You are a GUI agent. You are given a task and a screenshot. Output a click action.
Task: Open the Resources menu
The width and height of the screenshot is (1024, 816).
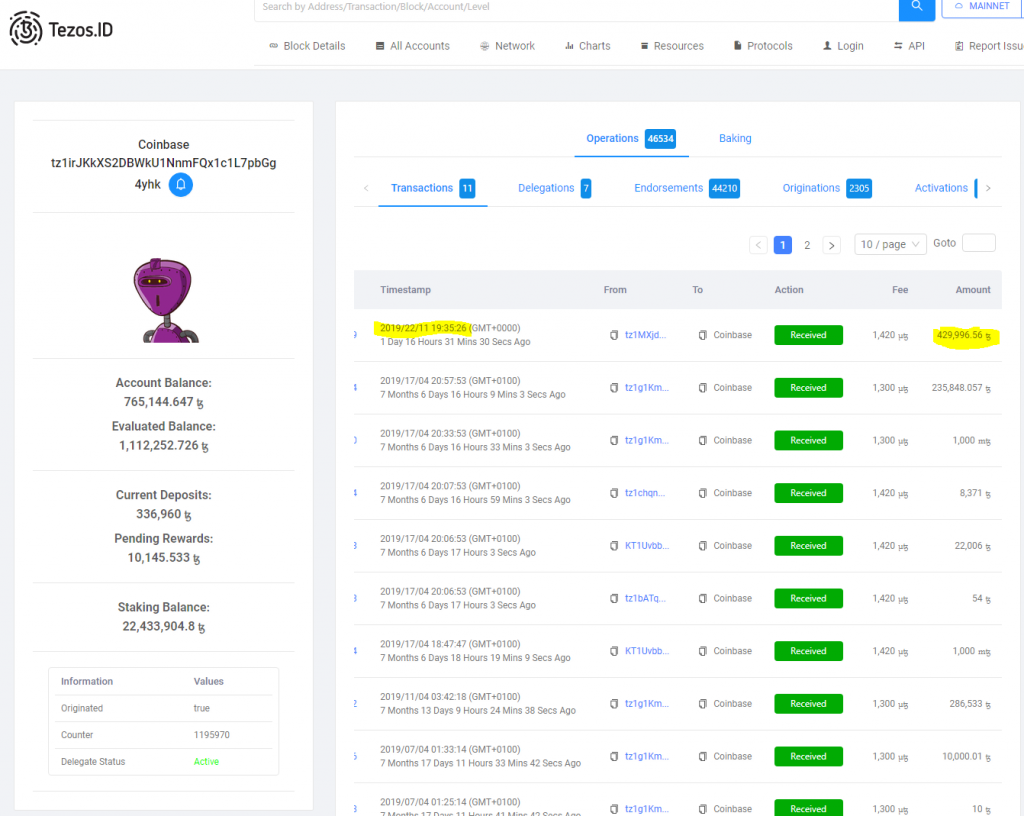[x=672, y=46]
